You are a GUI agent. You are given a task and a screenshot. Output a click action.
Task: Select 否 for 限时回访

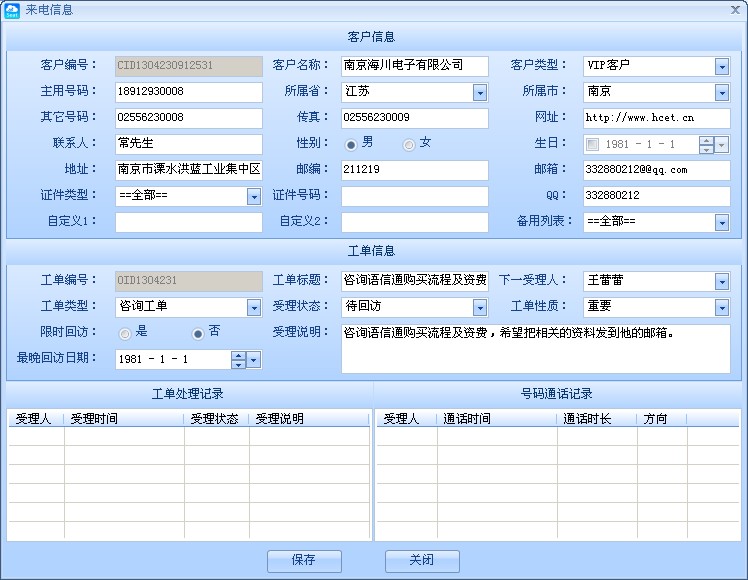tap(198, 333)
